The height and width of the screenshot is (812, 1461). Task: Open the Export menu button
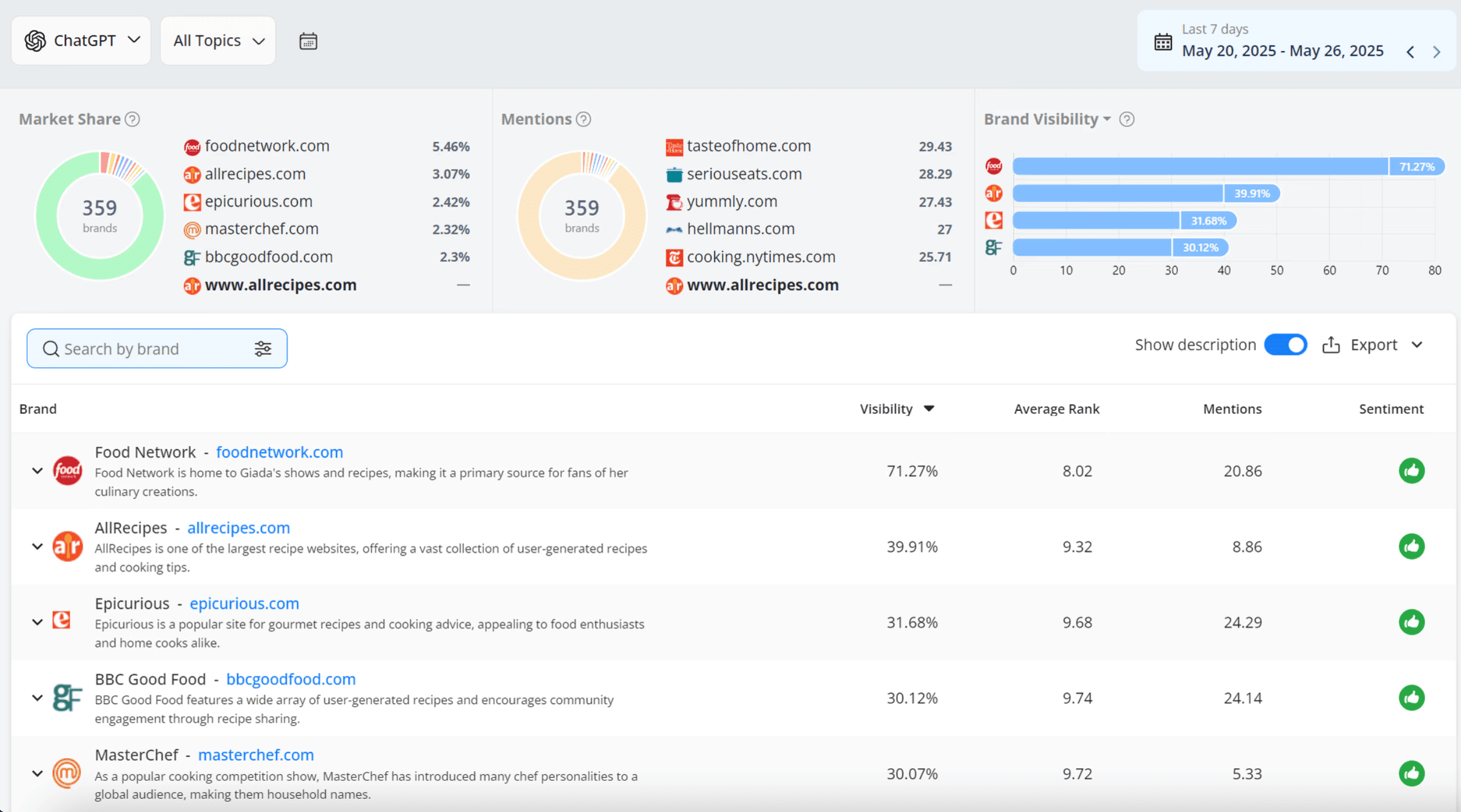pos(1373,345)
